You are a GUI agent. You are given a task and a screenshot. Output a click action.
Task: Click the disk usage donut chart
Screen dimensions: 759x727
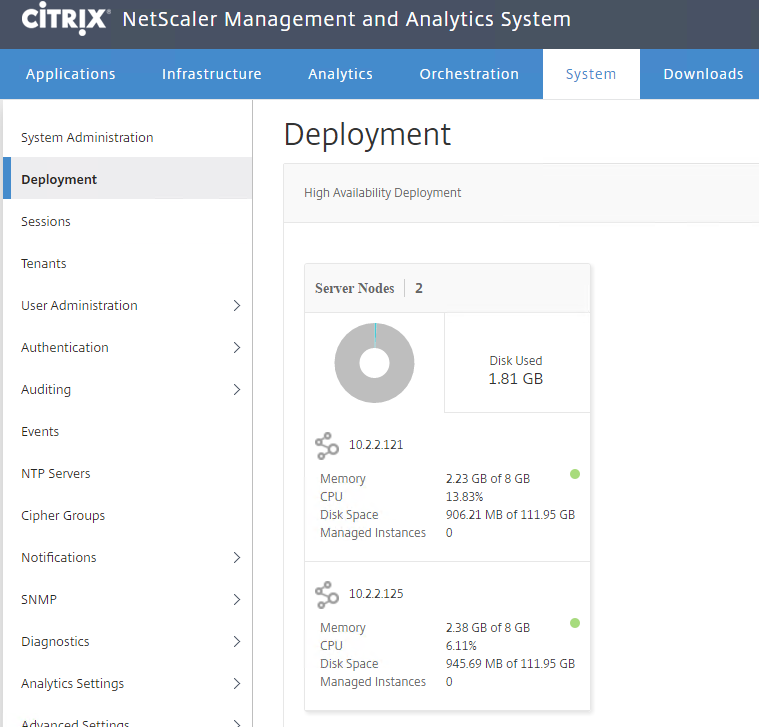pos(374,363)
